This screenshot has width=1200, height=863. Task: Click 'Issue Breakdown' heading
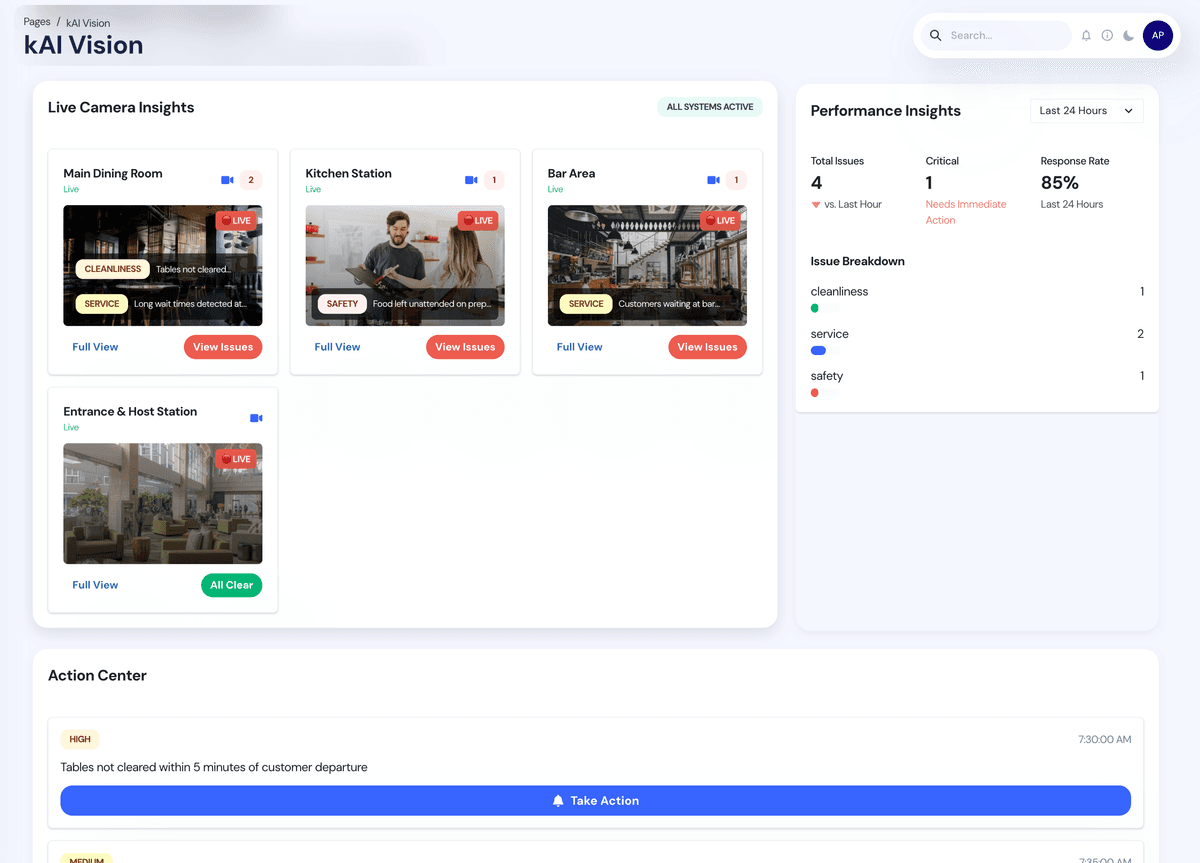click(x=858, y=261)
